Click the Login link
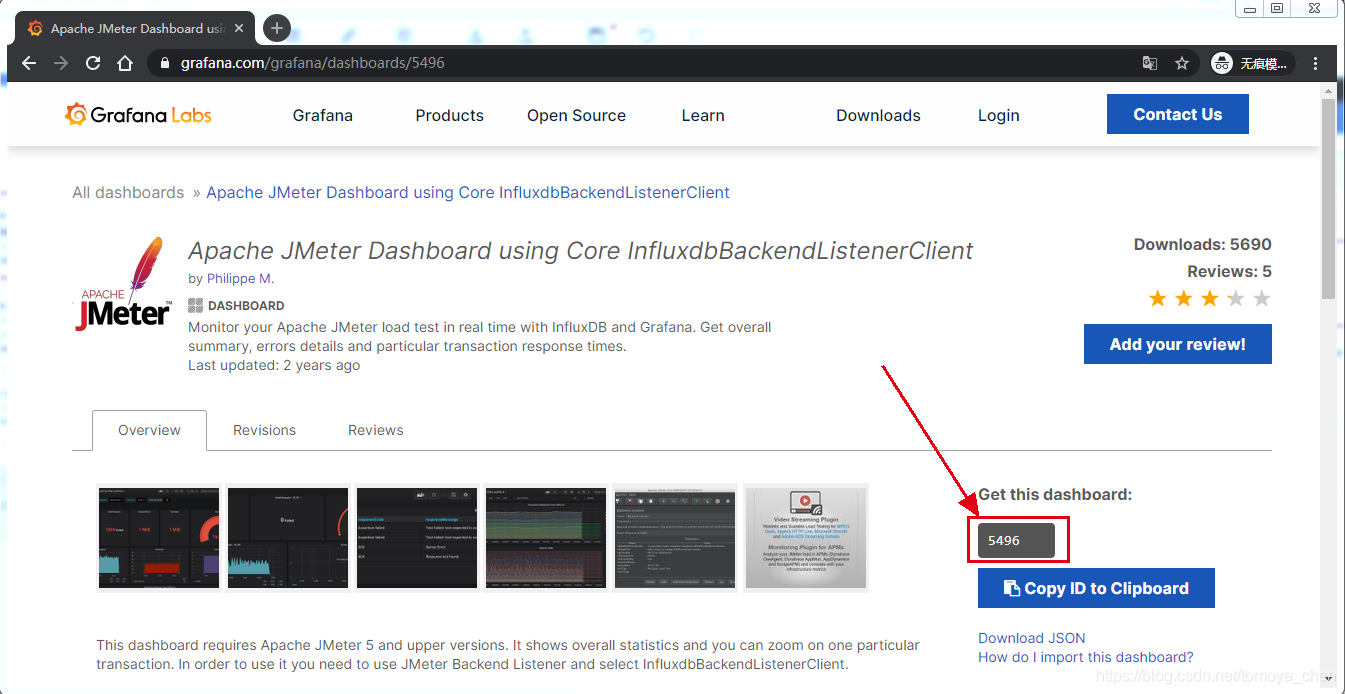The image size is (1345, 694). (x=998, y=115)
